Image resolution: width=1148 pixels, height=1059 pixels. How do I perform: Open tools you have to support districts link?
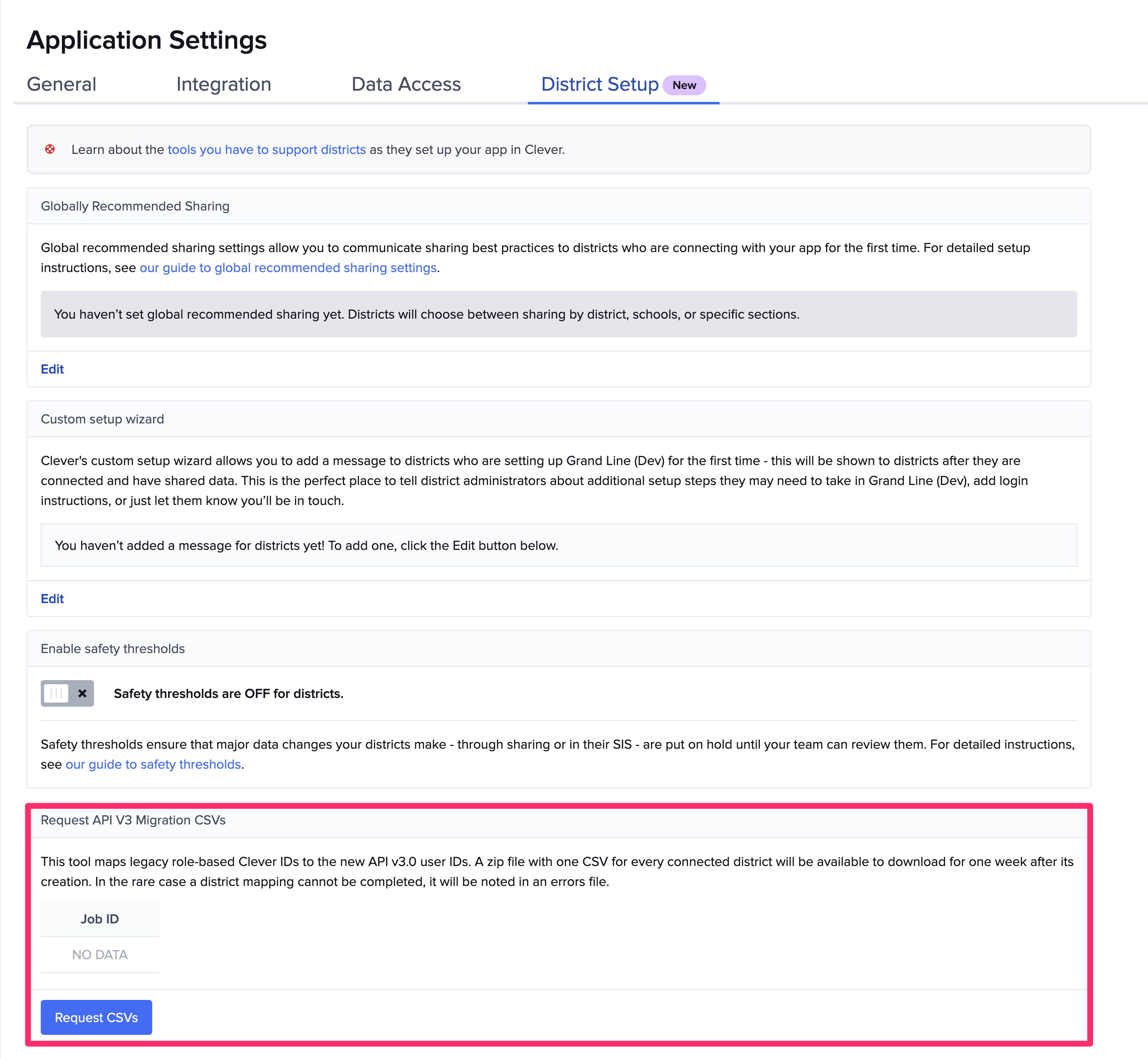[267, 150]
